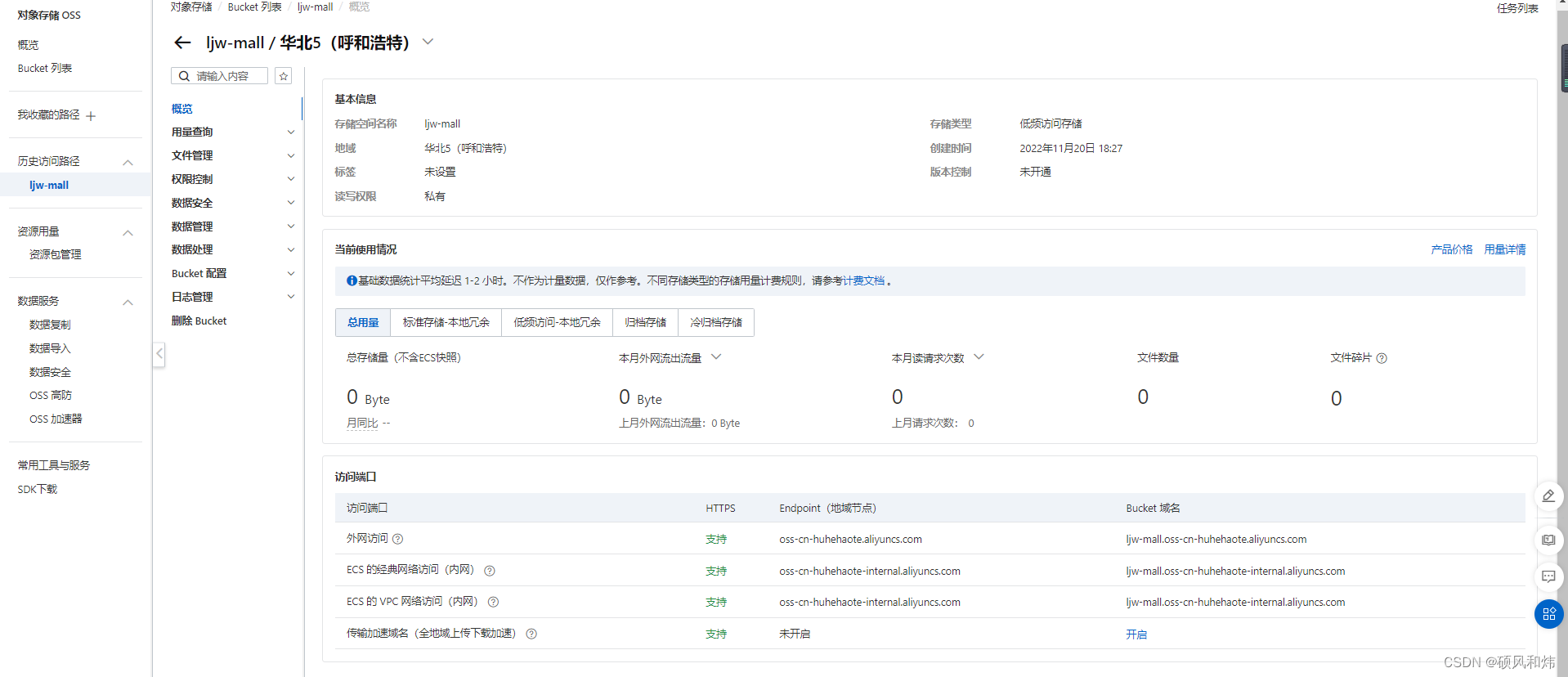
Task: Open help icon beside ECS 的 VPC 网络访问
Action: click(493, 602)
